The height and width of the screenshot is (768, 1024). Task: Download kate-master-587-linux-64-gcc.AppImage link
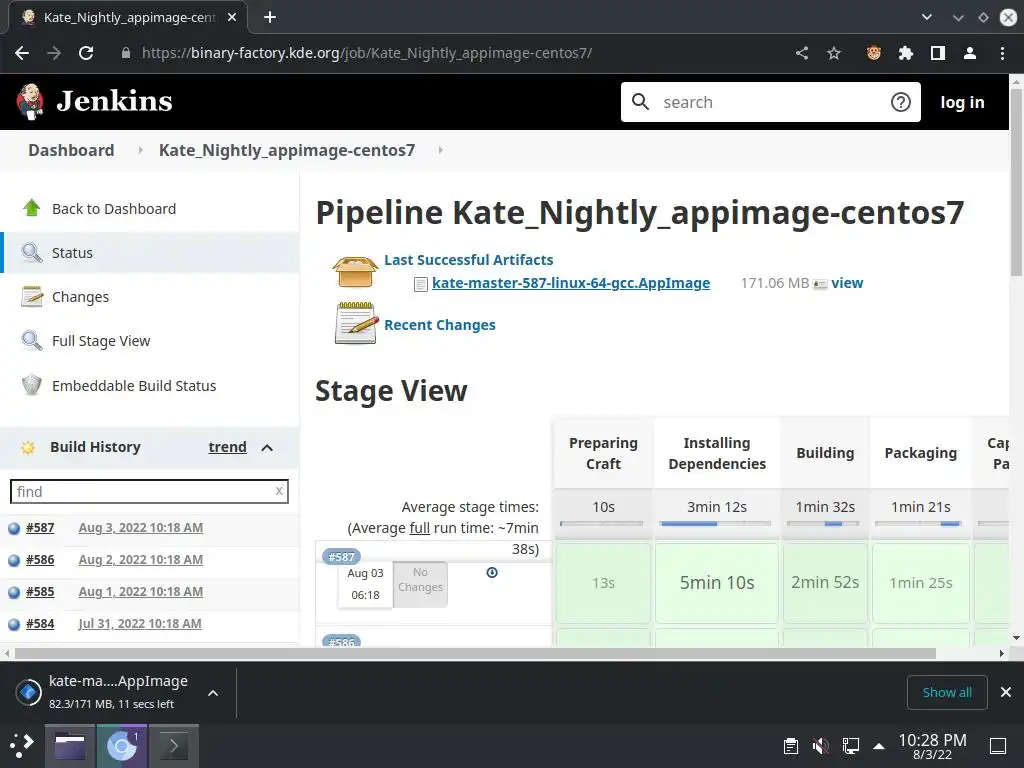pyautogui.click(x=570, y=283)
